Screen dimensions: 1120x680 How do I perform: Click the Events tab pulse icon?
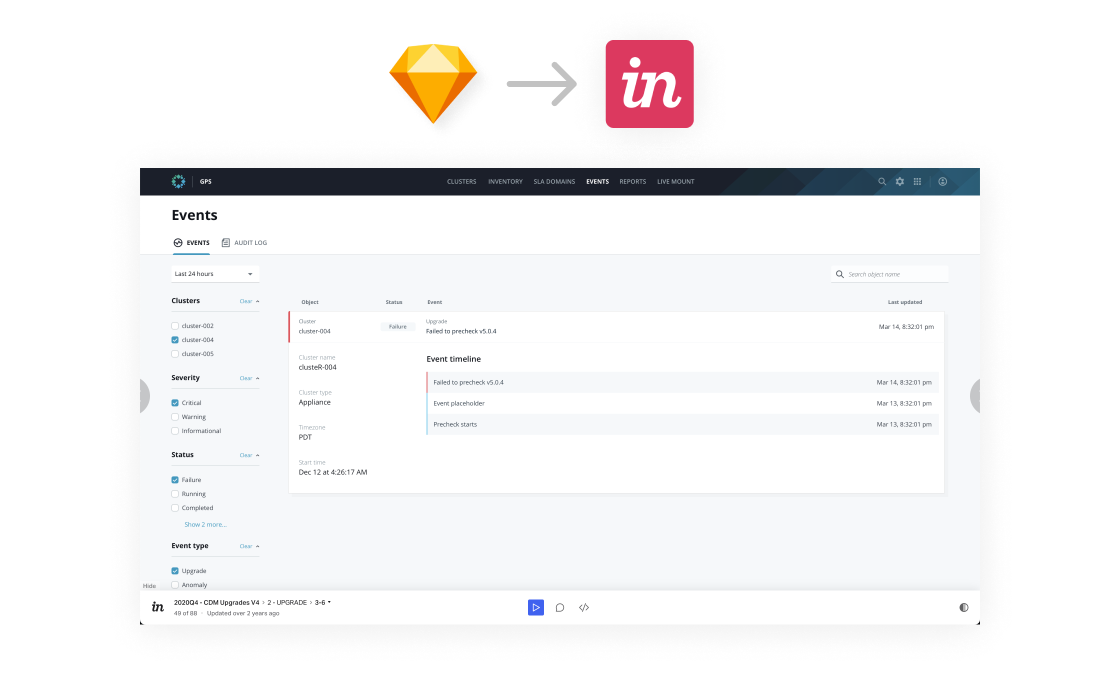178,243
